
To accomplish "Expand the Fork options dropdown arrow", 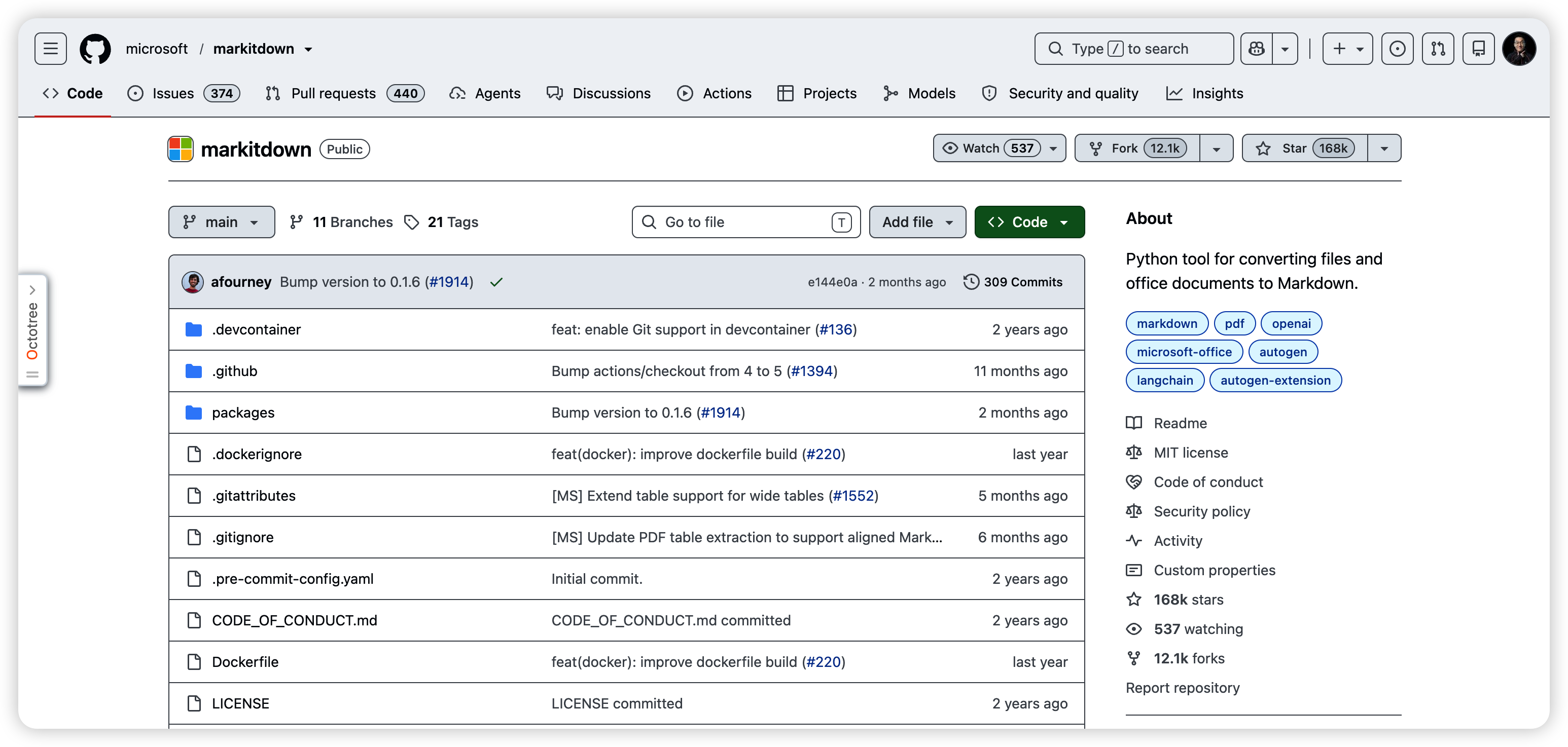I will pos(1216,148).
